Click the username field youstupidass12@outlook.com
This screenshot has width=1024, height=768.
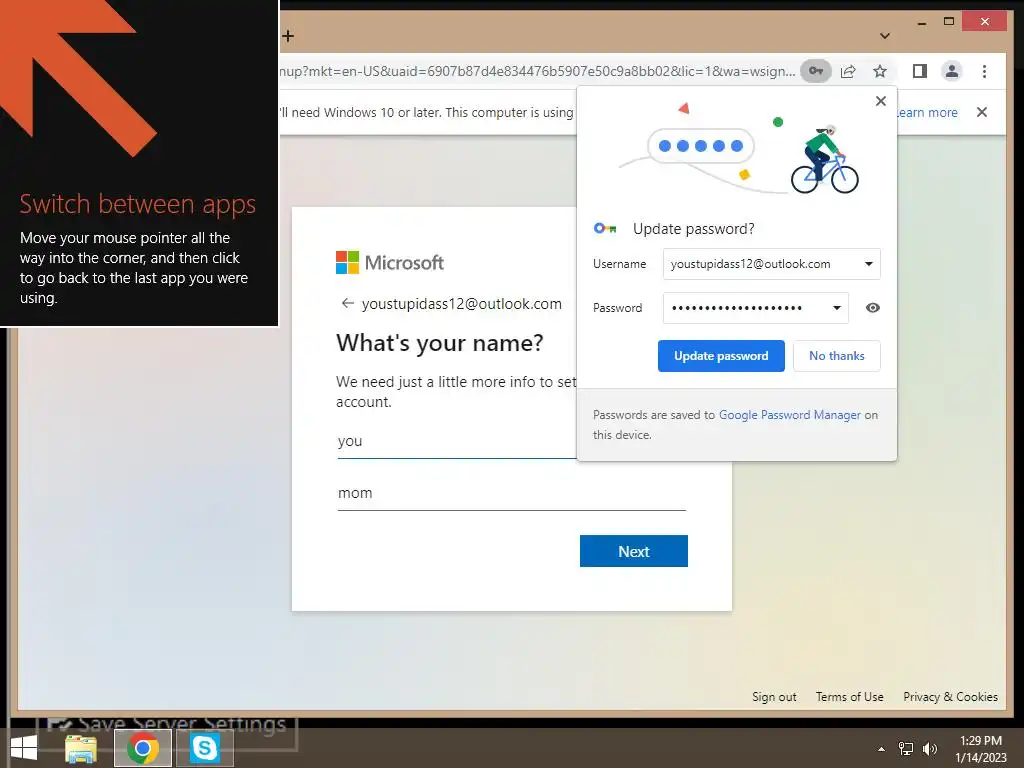click(771, 264)
